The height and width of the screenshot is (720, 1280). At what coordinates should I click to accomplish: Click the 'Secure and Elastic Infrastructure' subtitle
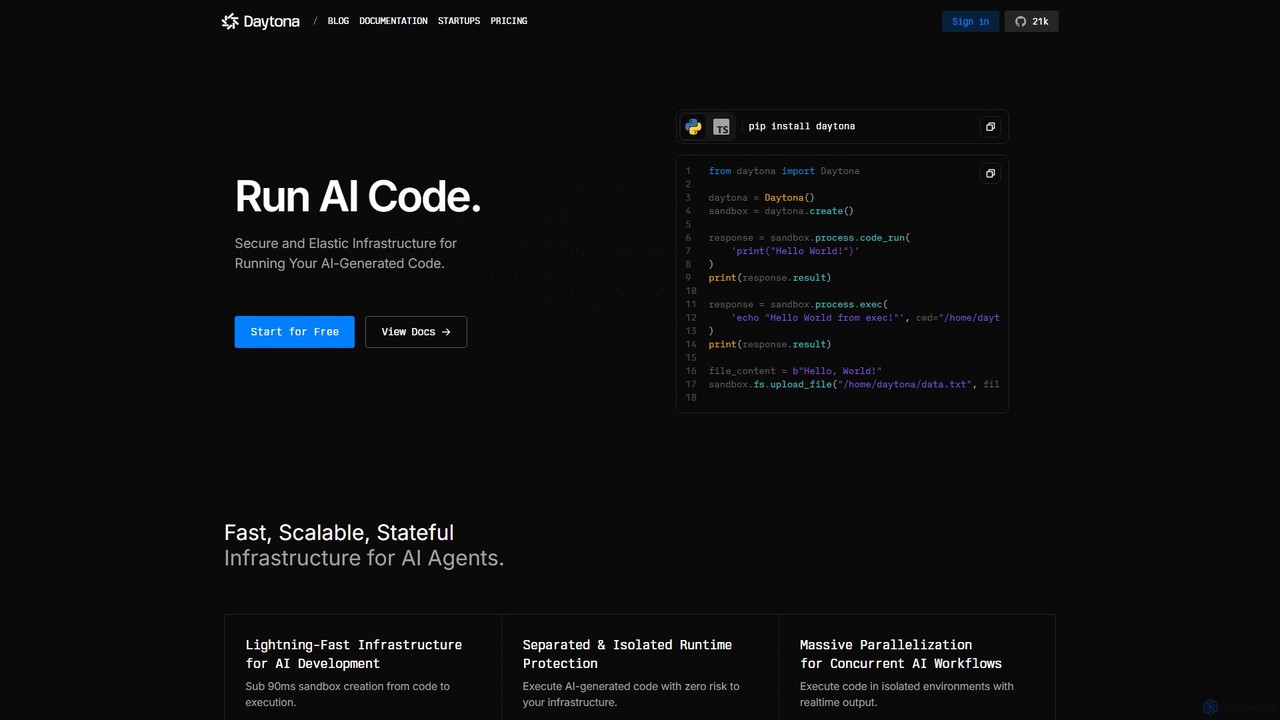[x=346, y=253]
